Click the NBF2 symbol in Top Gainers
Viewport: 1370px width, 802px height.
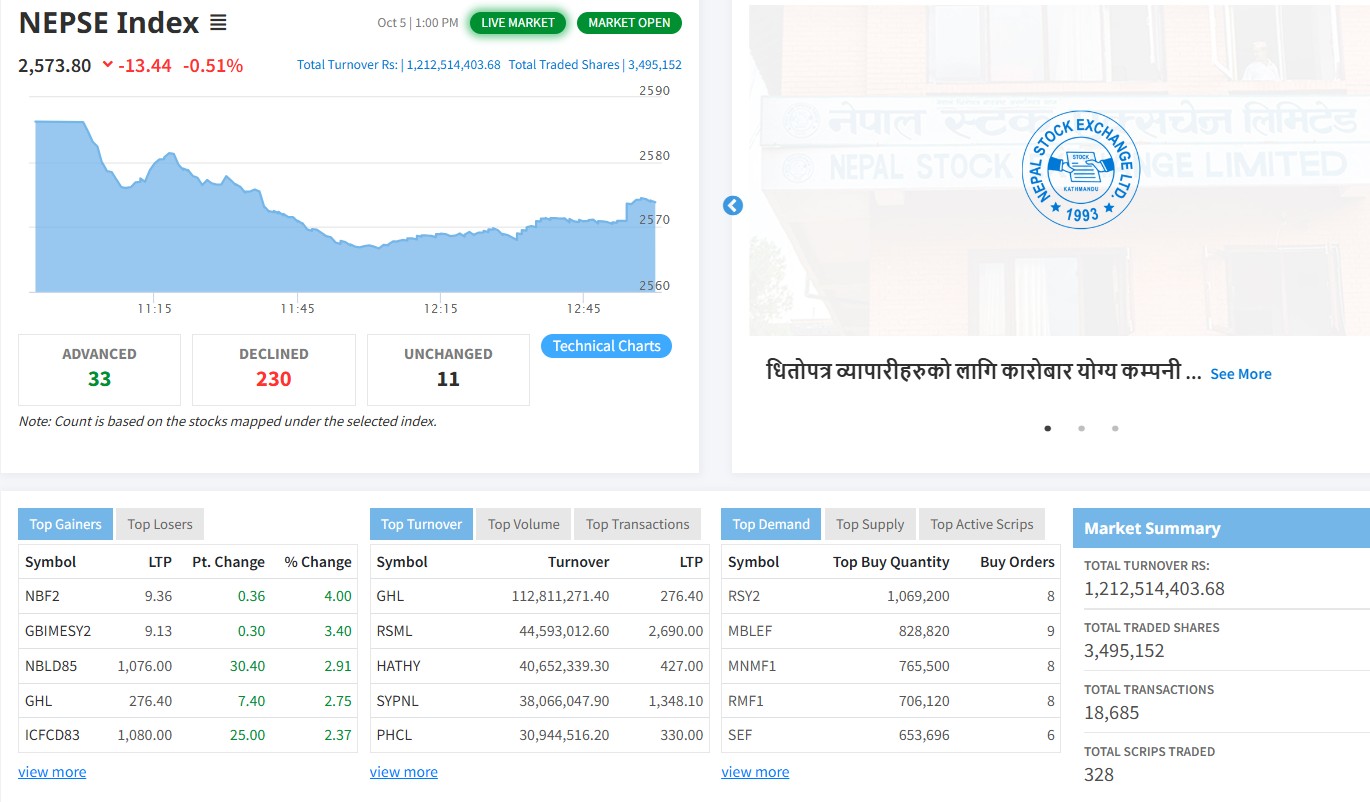[x=43, y=596]
